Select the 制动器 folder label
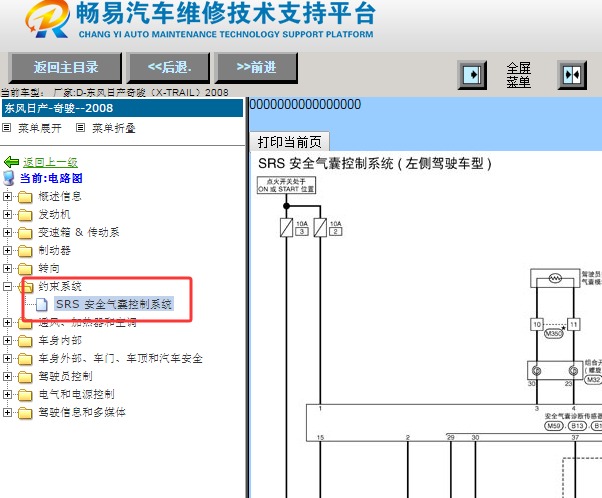 (x=54, y=250)
